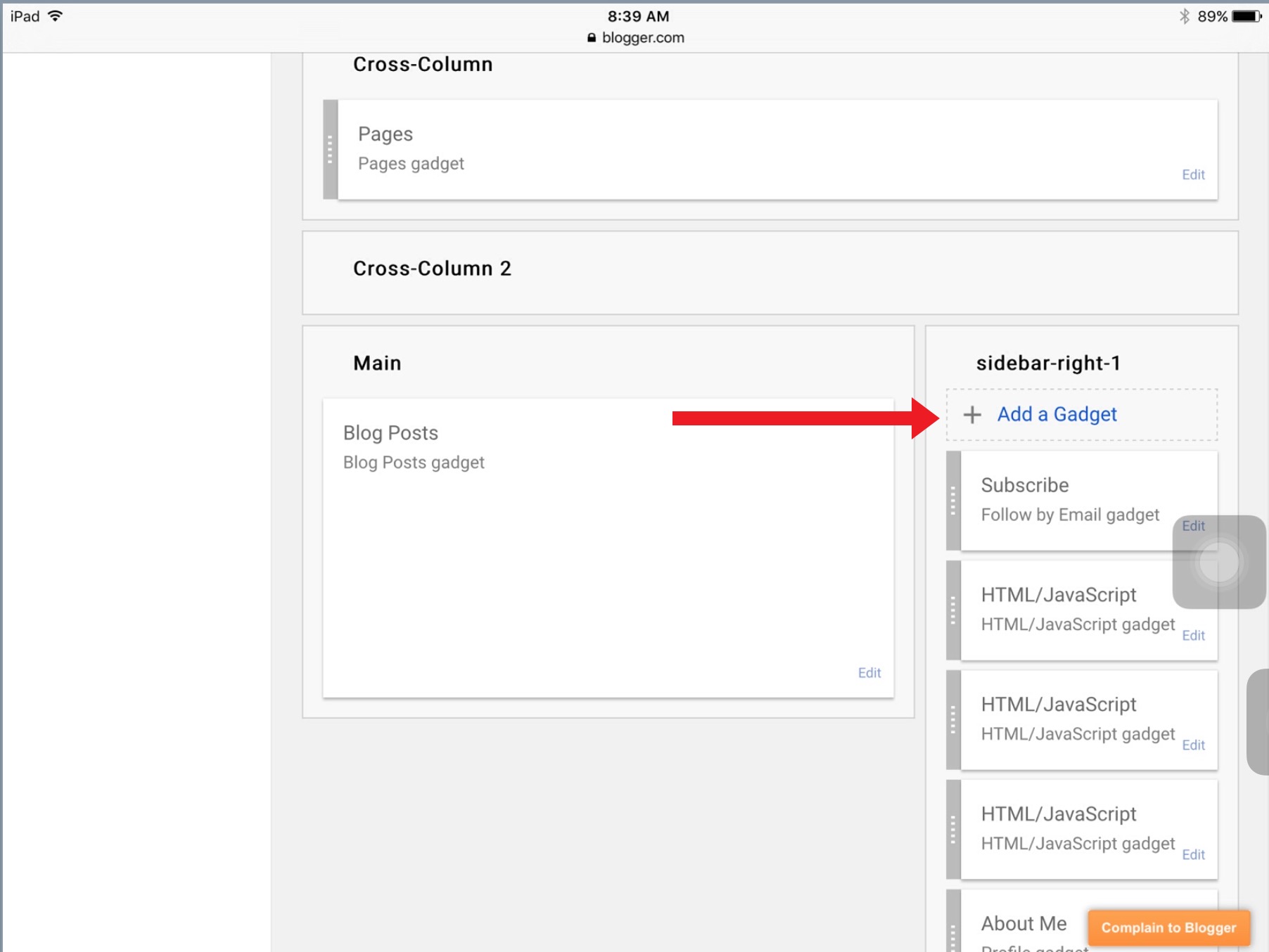Edit the lowest HTML/JavaScript gadget
The image size is (1269, 952).
coord(1193,855)
